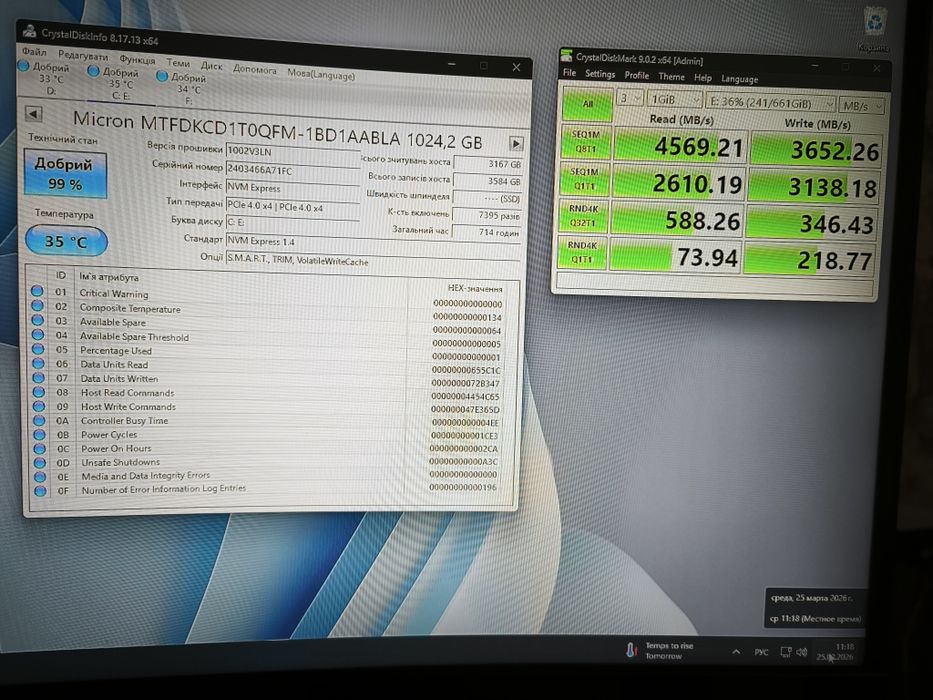933x700 pixels.
Task: Run the SEQ1M Q1T1 test
Action: 584,179
